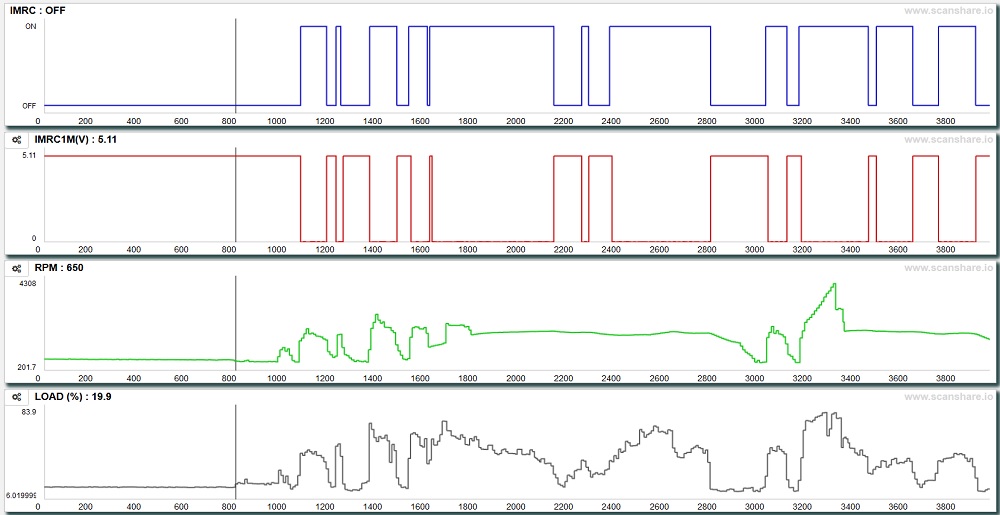Click the OFF label on the IMRC axis
The image size is (1000, 515).
click(x=29, y=105)
